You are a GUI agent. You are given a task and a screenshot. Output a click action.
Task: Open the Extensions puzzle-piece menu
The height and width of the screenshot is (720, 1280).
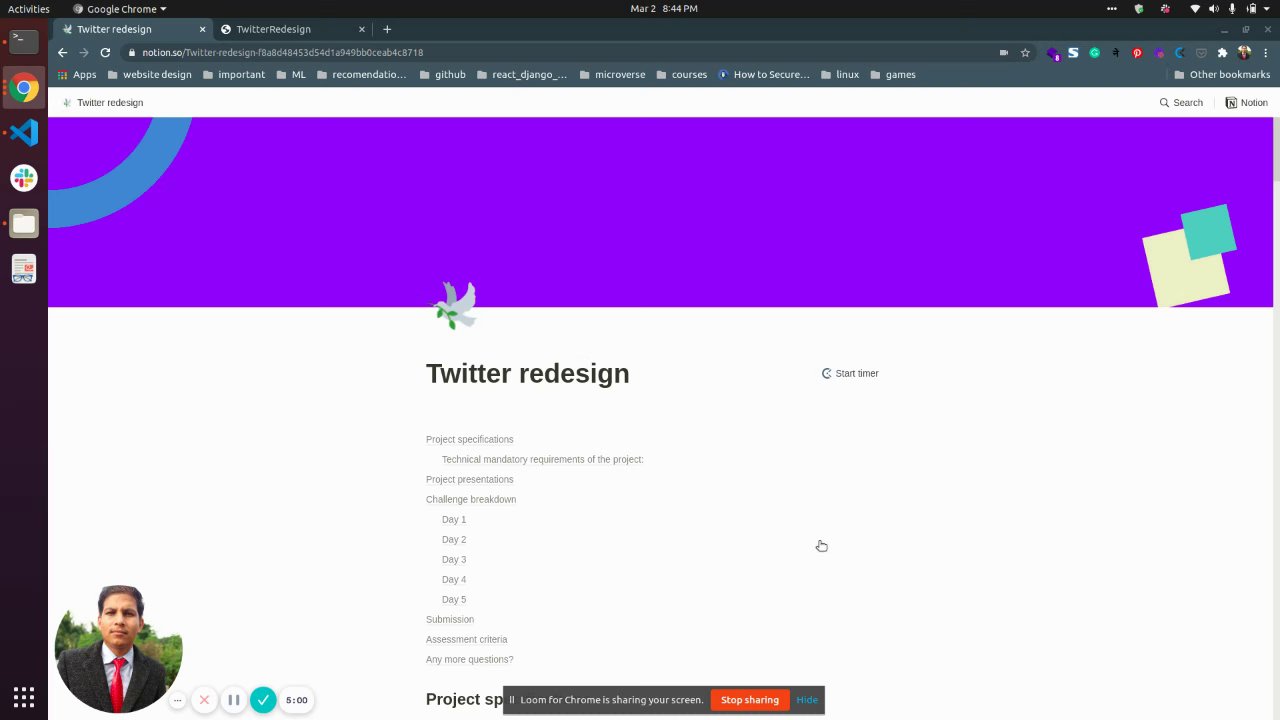click(1222, 53)
